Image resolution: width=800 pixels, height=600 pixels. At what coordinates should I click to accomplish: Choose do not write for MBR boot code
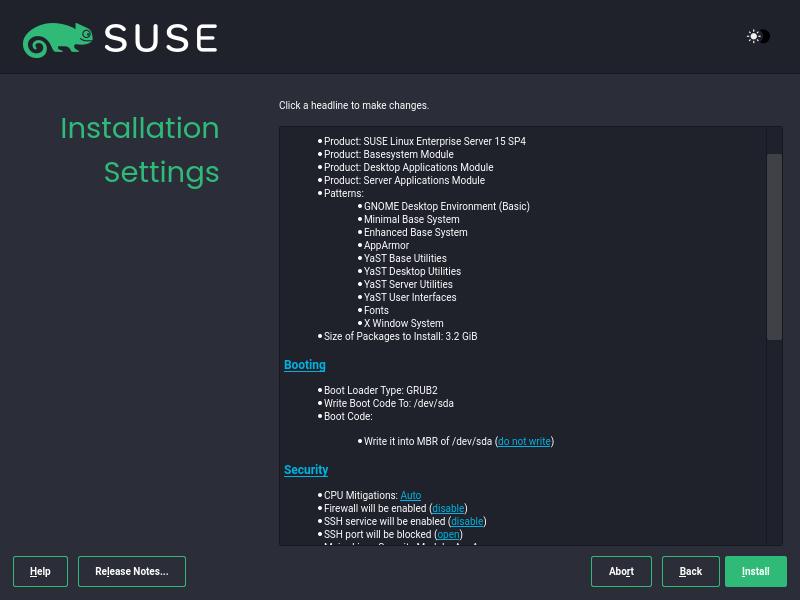pos(523,440)
